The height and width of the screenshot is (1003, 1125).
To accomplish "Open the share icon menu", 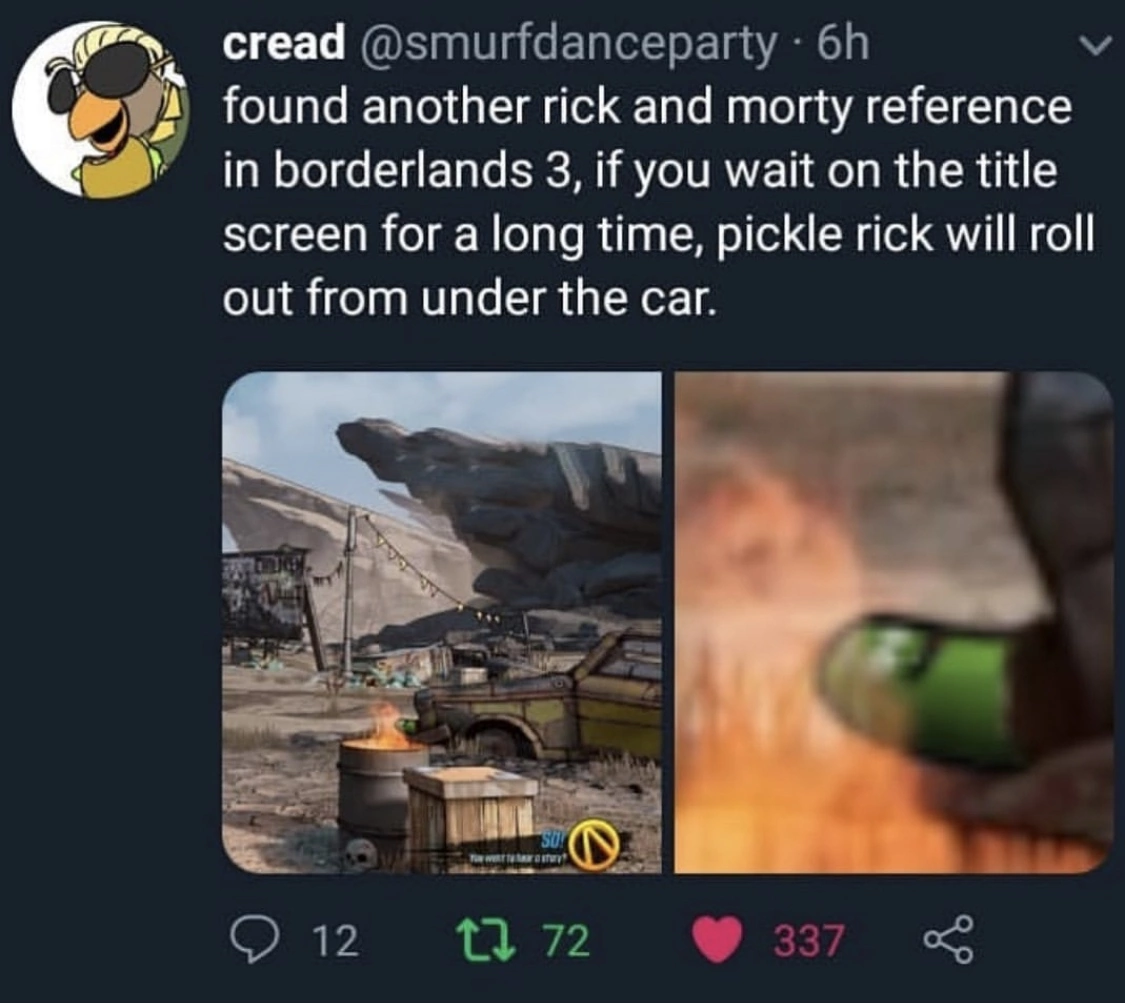I will coord(948,939).
